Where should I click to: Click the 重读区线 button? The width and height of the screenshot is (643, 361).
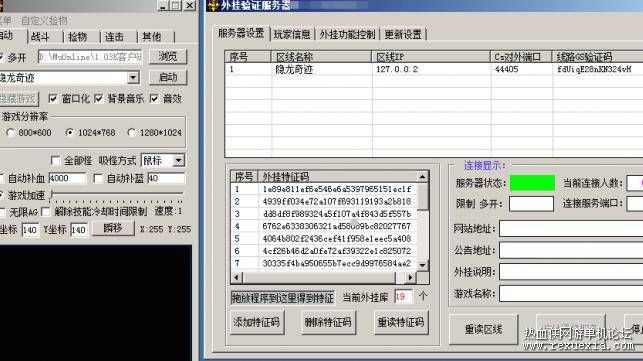tap(483, 329)
